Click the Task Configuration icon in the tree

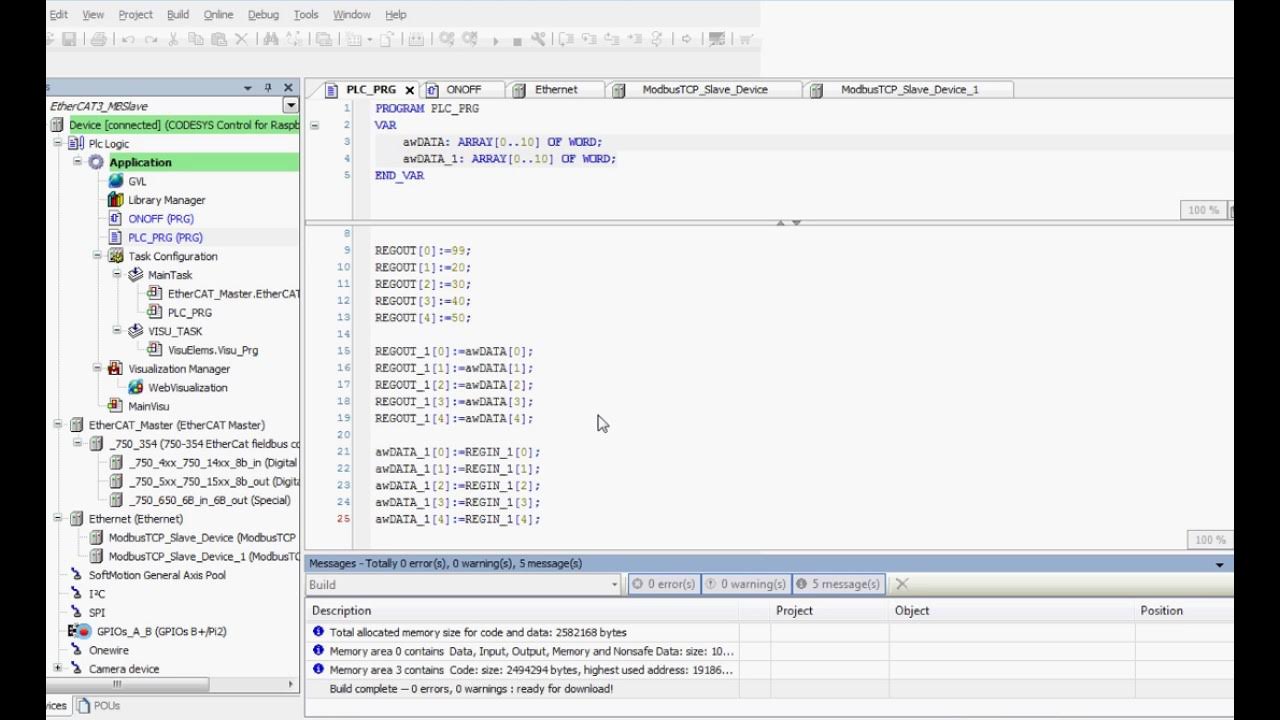pos(116,256)
